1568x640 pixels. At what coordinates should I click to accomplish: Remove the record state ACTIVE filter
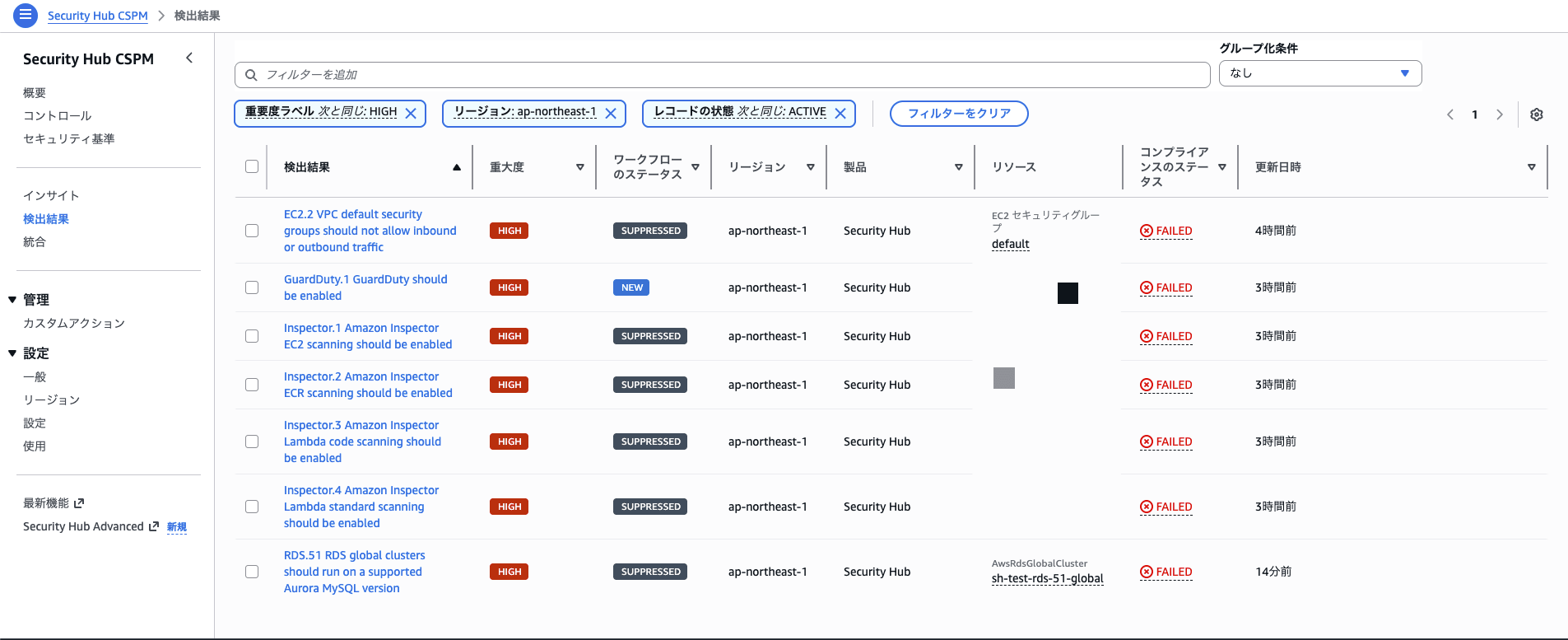(x=840, y=113)
